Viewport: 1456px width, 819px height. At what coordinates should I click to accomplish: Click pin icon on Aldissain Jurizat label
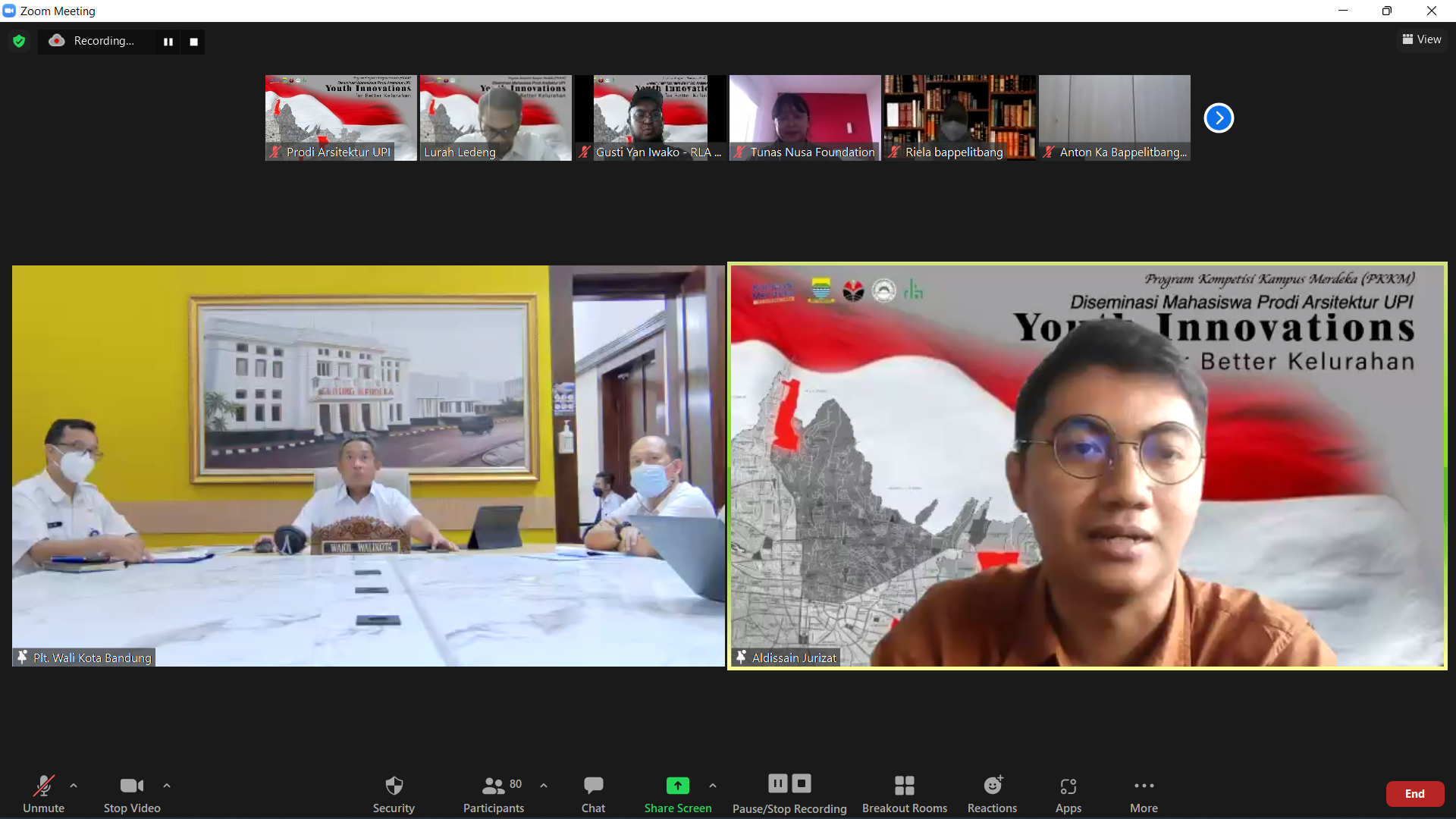(742, 657)
